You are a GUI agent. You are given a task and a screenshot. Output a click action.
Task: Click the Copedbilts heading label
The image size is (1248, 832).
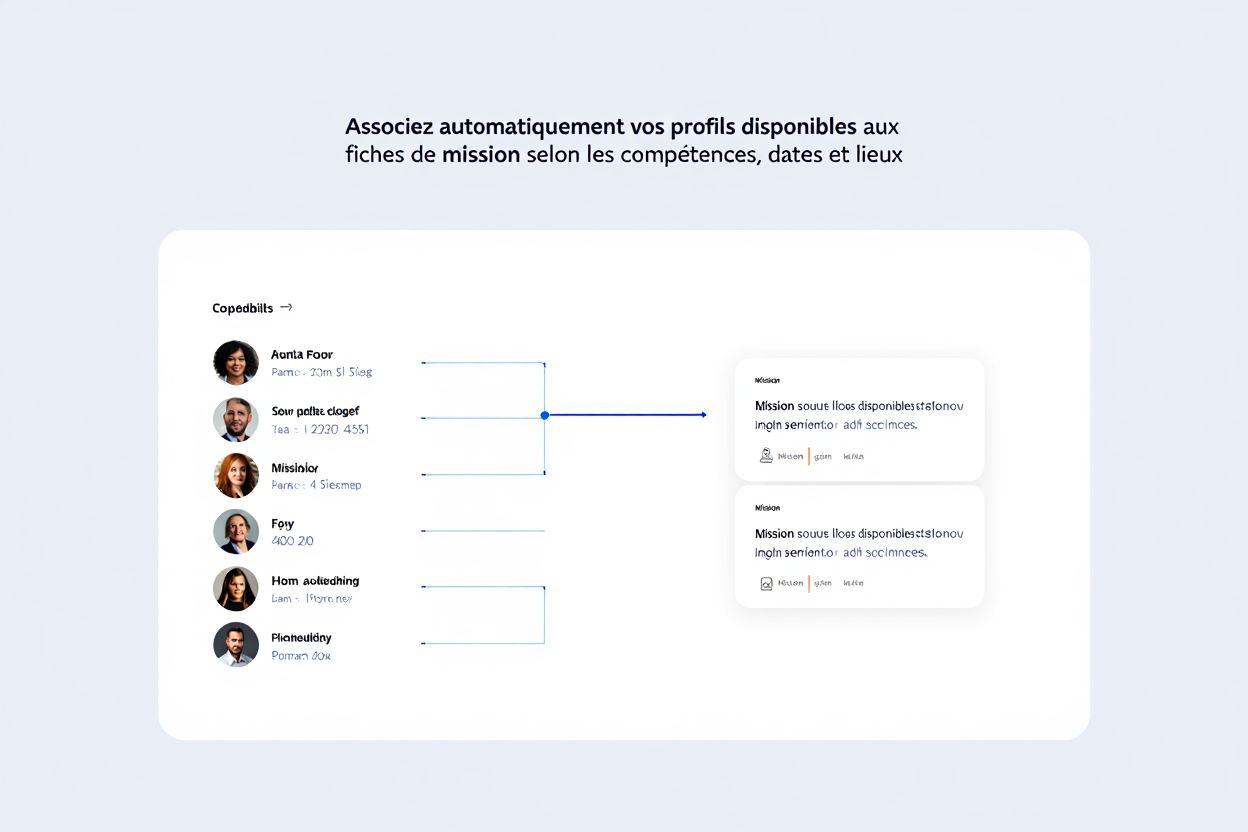point(242,308)
